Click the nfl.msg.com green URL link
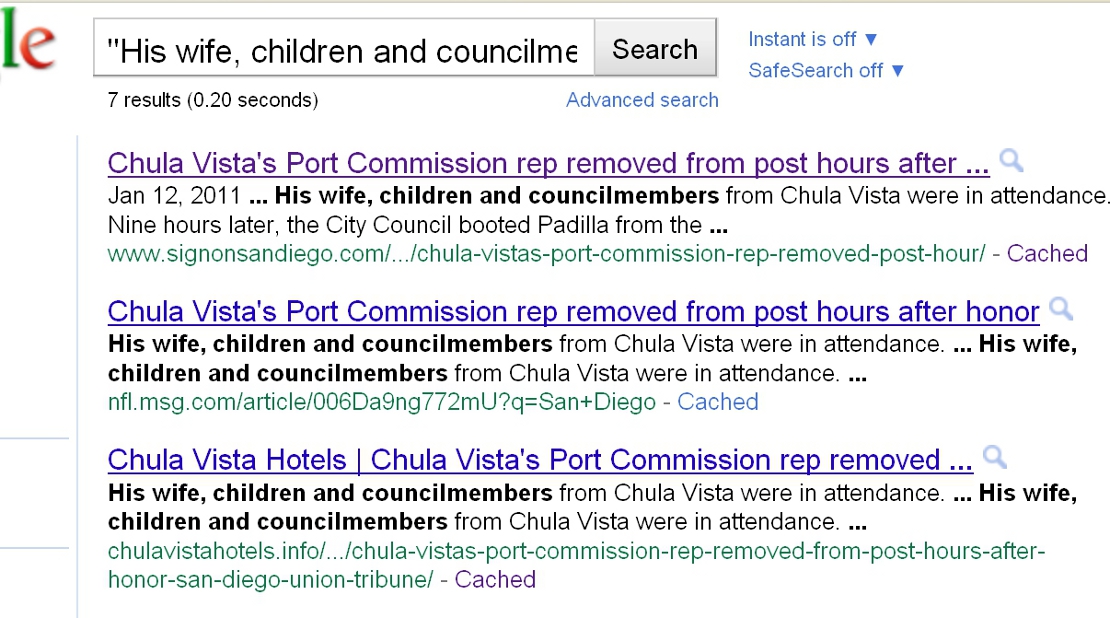 tap(384, 402)
